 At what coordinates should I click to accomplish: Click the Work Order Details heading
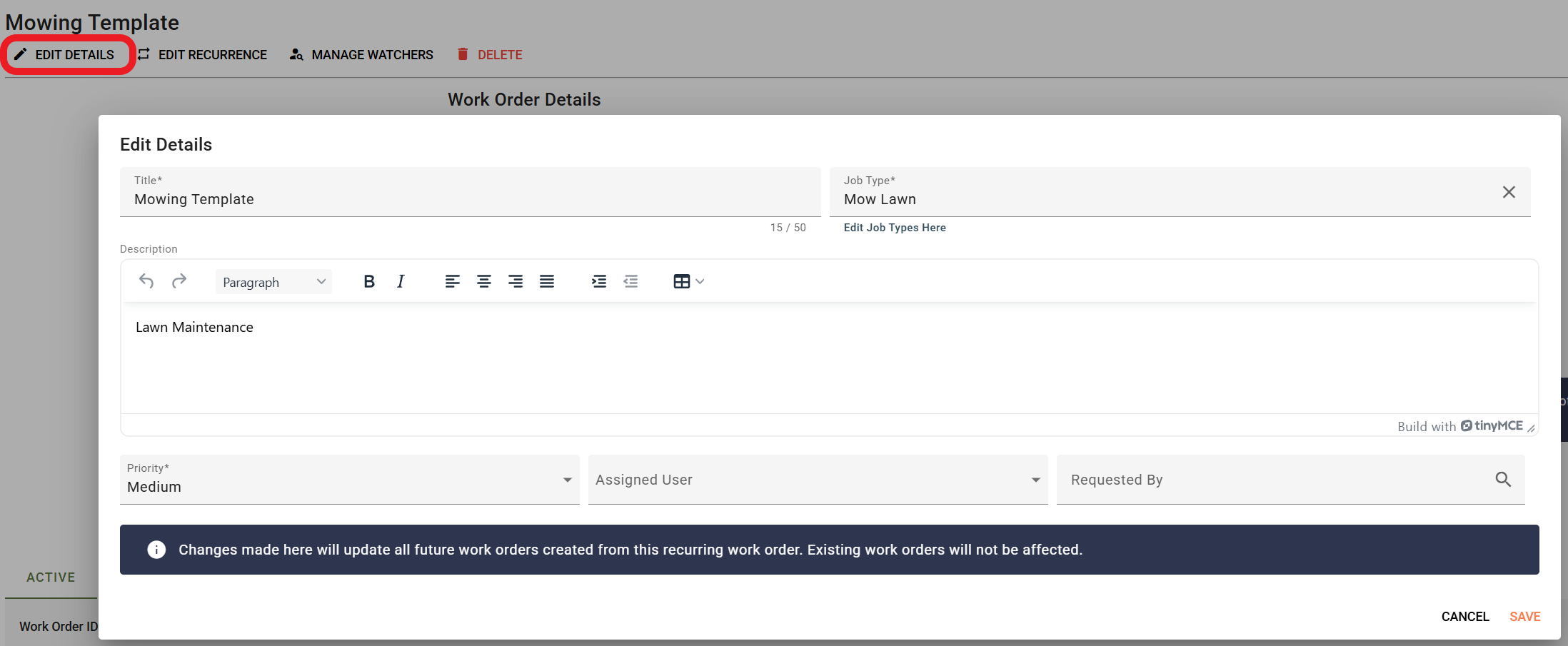(x=524, y=100)
